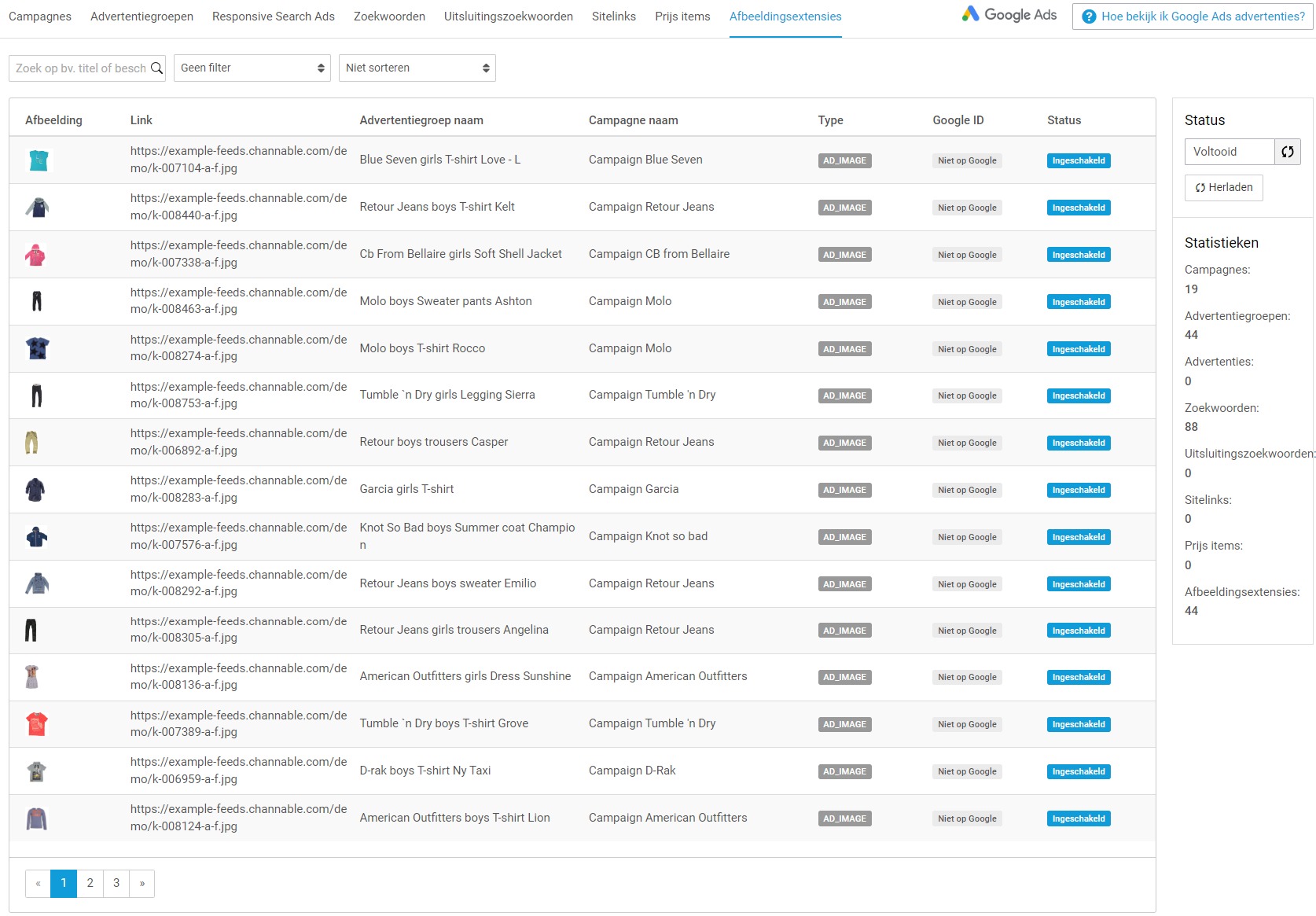Select the Afbeeldingsextensies tab
The image size is (1316, 916).
[785, 17]
